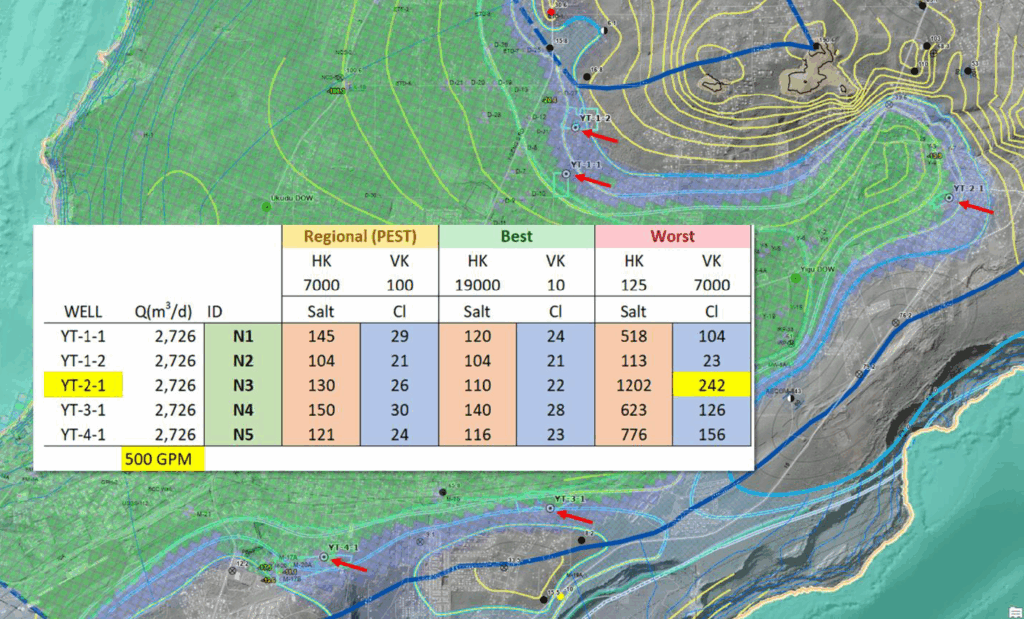
Task: Click the yellow-highlighted 242 chloride cell
Action: coord(712,381)
